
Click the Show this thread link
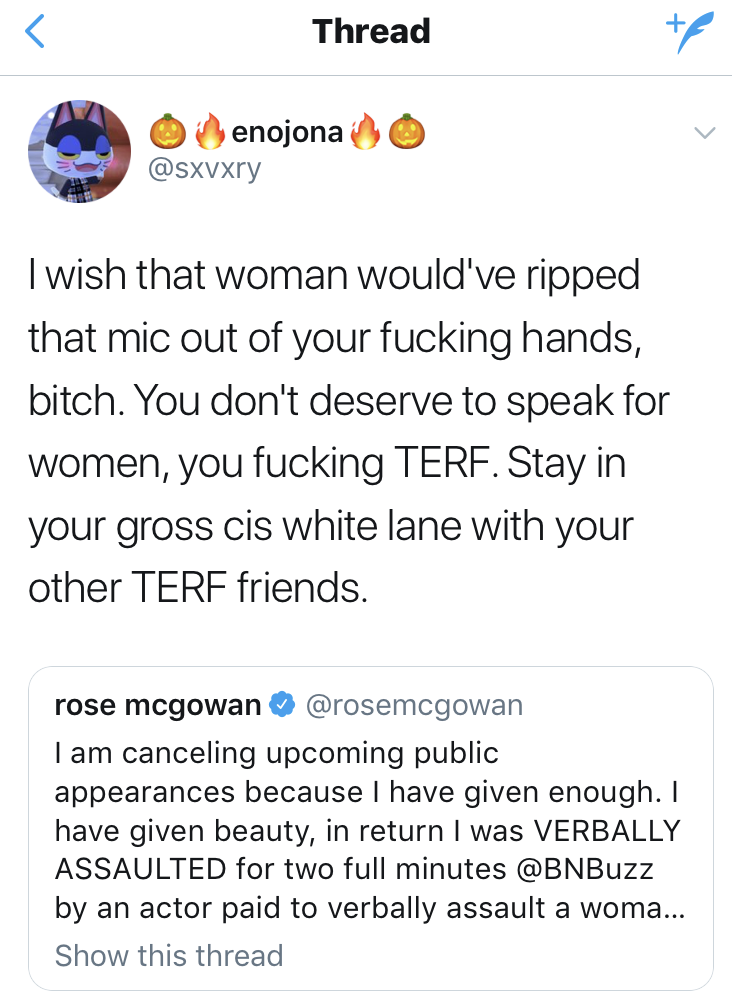point(169,955)
